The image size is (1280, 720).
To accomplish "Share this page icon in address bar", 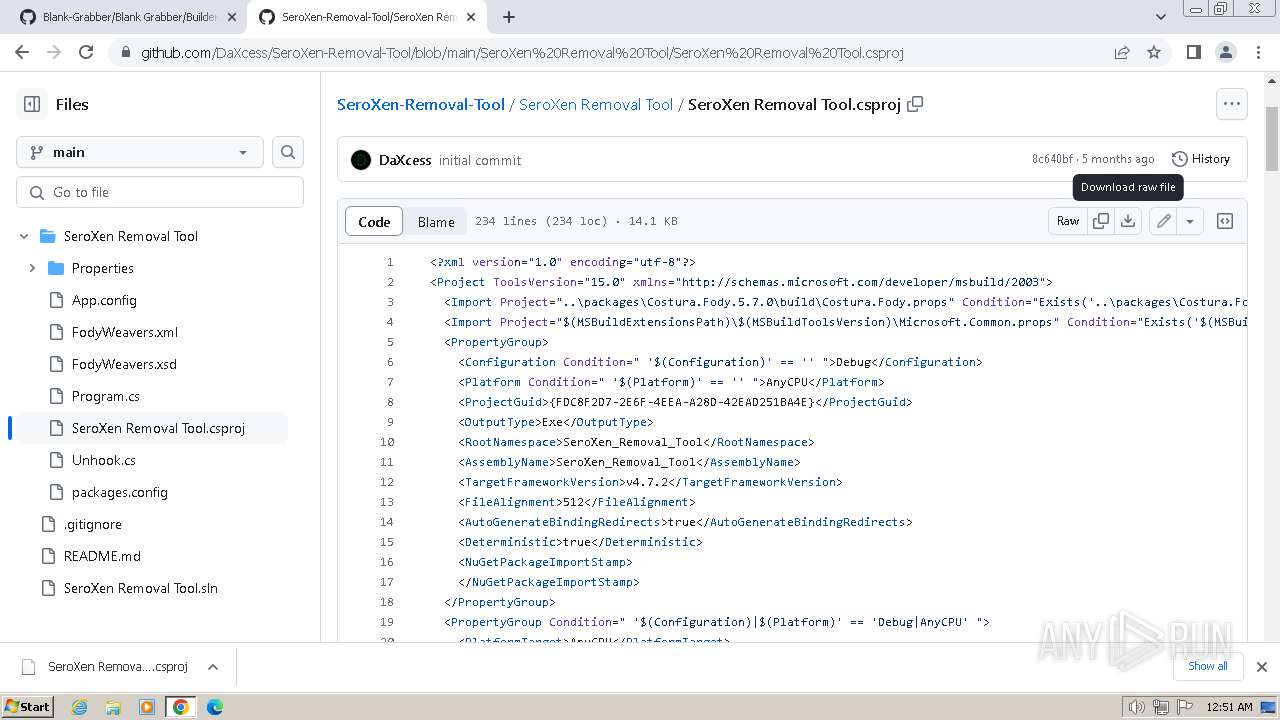I will [1122, 52].
